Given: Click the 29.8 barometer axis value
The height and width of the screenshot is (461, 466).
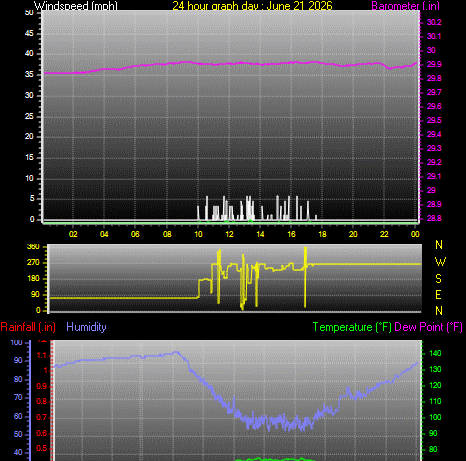Looking at the screenshot, I should click(434, 78).
